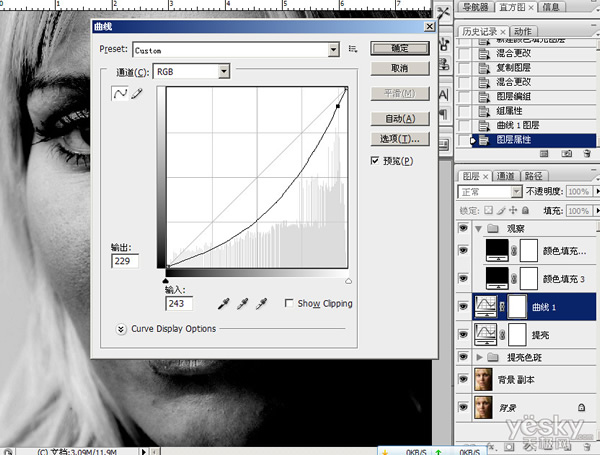Toggle visibility of 曲线 1 layer
Image resolution: width=600 pixels, height=455 pixels.
coord(463,307)
